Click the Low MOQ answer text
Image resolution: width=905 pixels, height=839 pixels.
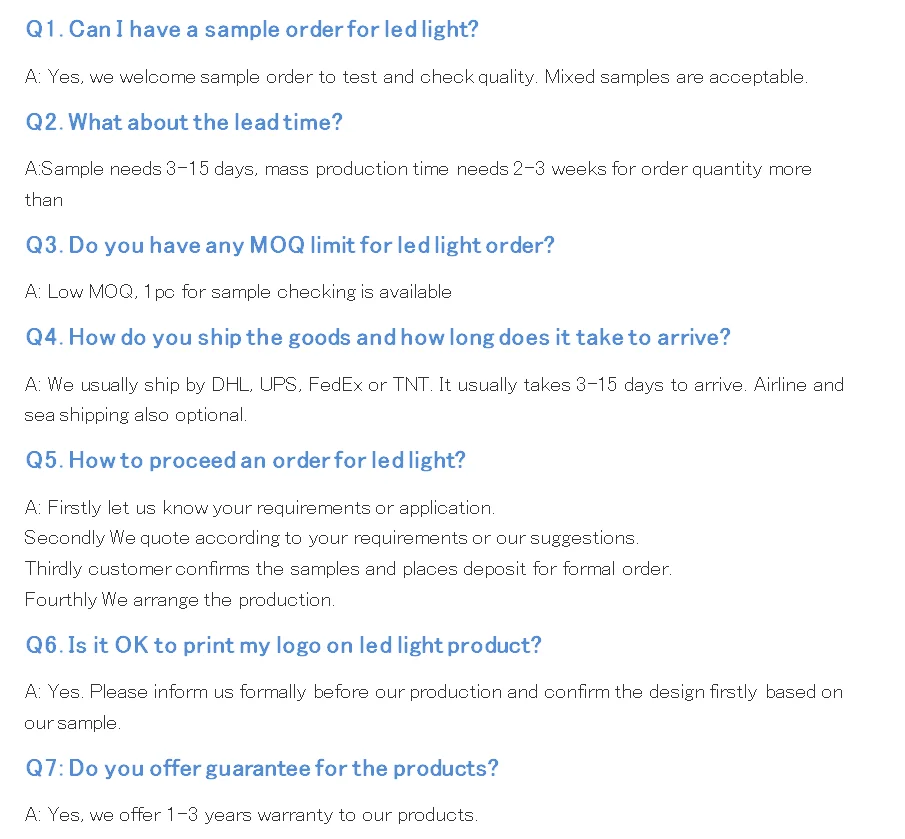click(238, 292)
